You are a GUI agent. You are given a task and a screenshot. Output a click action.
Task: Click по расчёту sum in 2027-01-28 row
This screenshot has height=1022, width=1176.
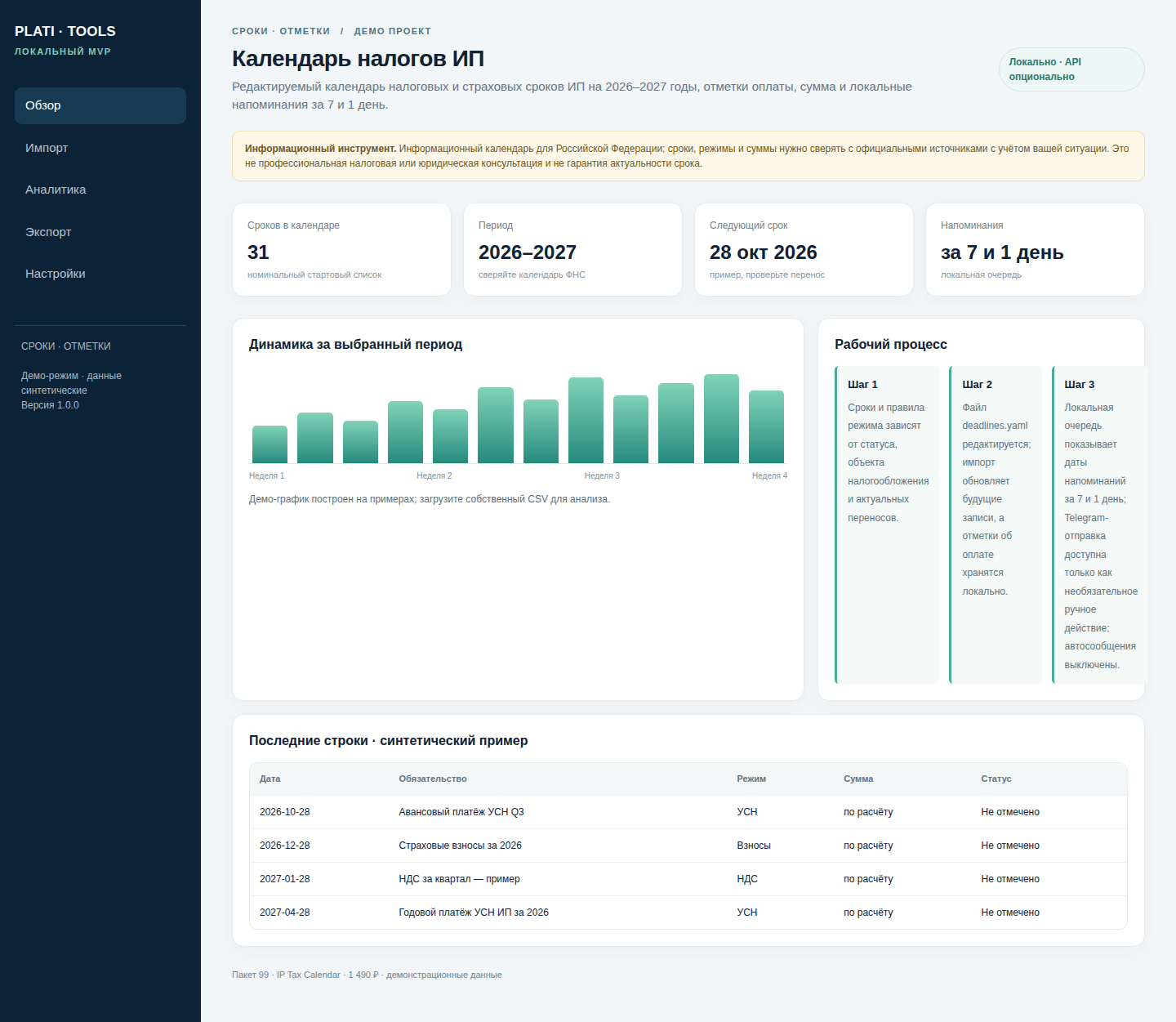click(x=868, y=879)
